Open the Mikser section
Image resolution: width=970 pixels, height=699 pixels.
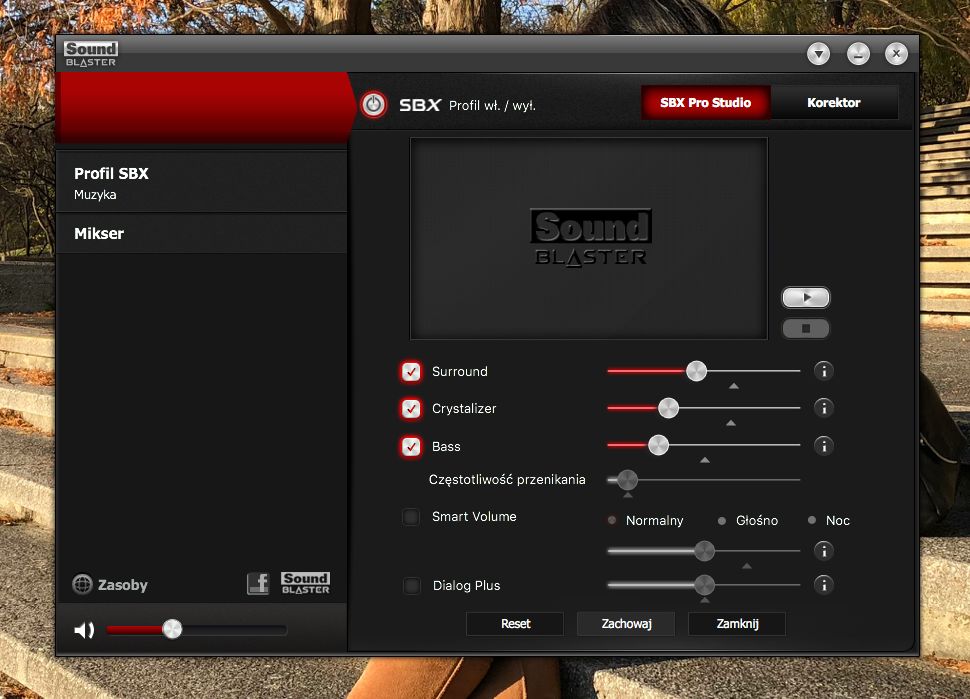(202, 233)
